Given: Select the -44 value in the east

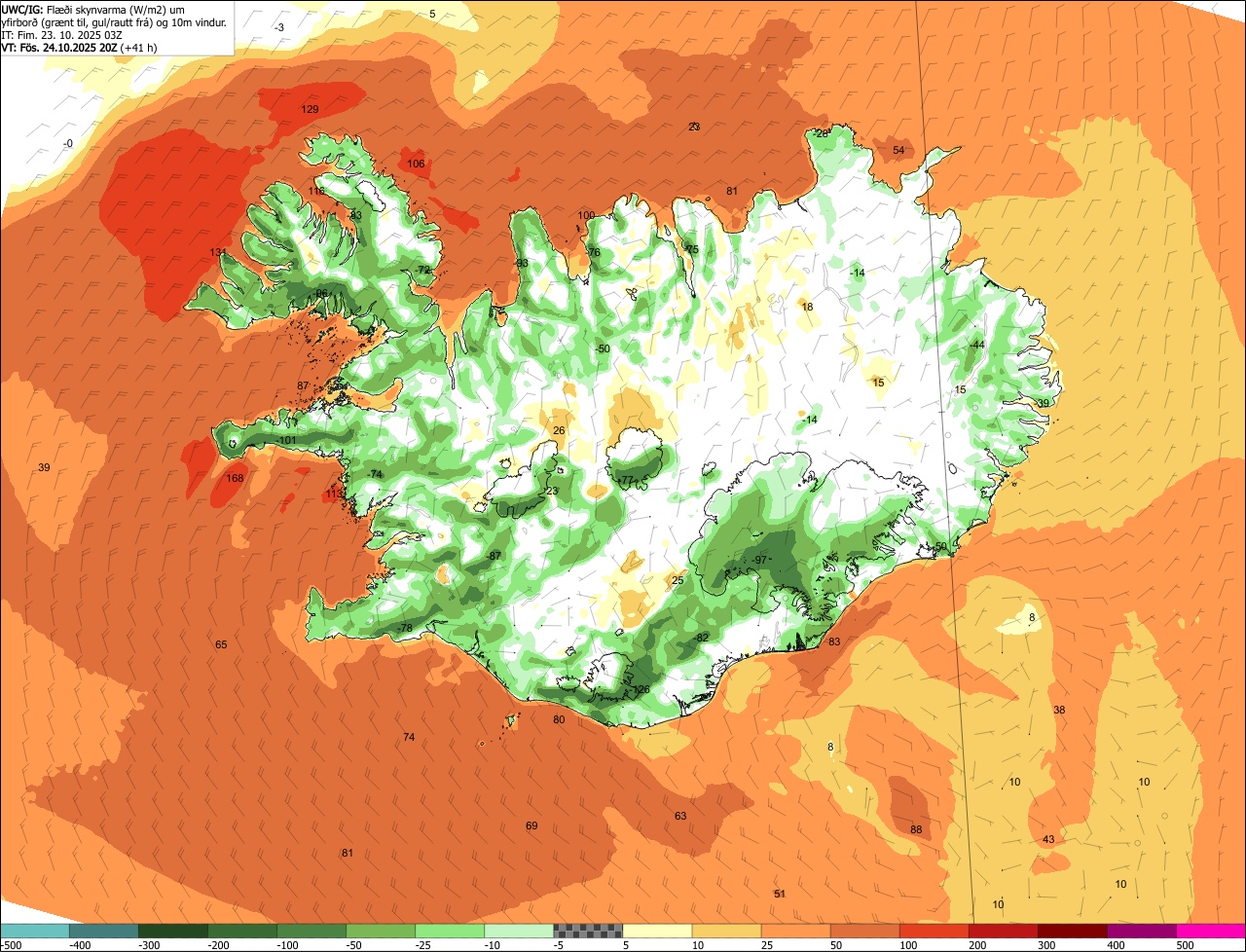Looking at the screenshot, I should (976, 346).
